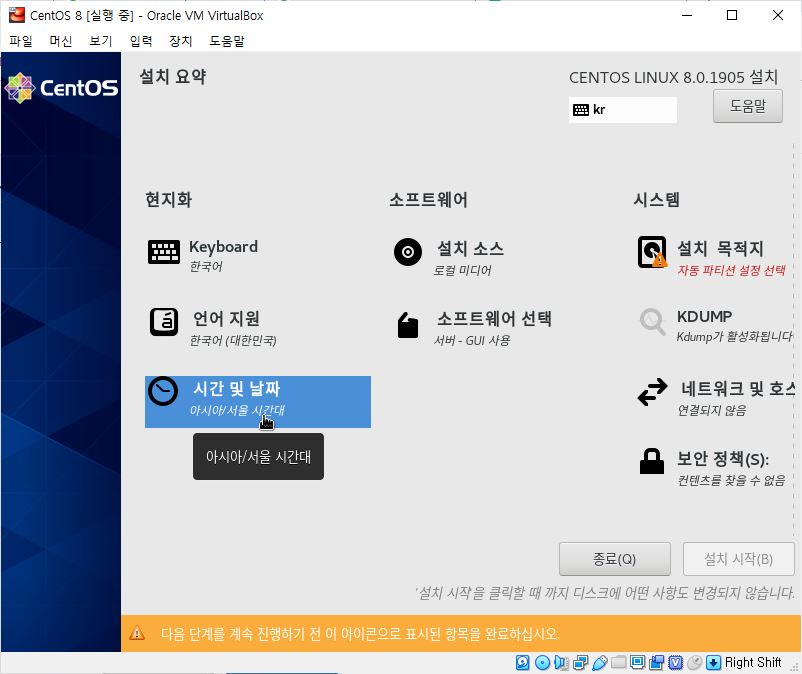Click VirtualBox mouse integration status icon
Viewport: 802px width, 674px height.
coord(695,663)
